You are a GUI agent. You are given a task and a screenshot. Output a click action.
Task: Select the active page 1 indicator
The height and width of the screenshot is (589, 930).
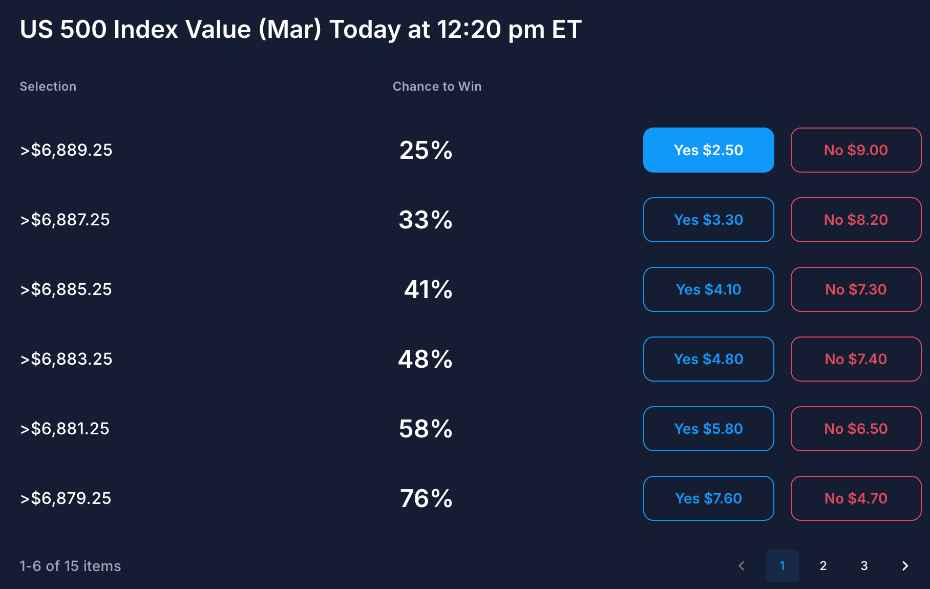[782, 565]
